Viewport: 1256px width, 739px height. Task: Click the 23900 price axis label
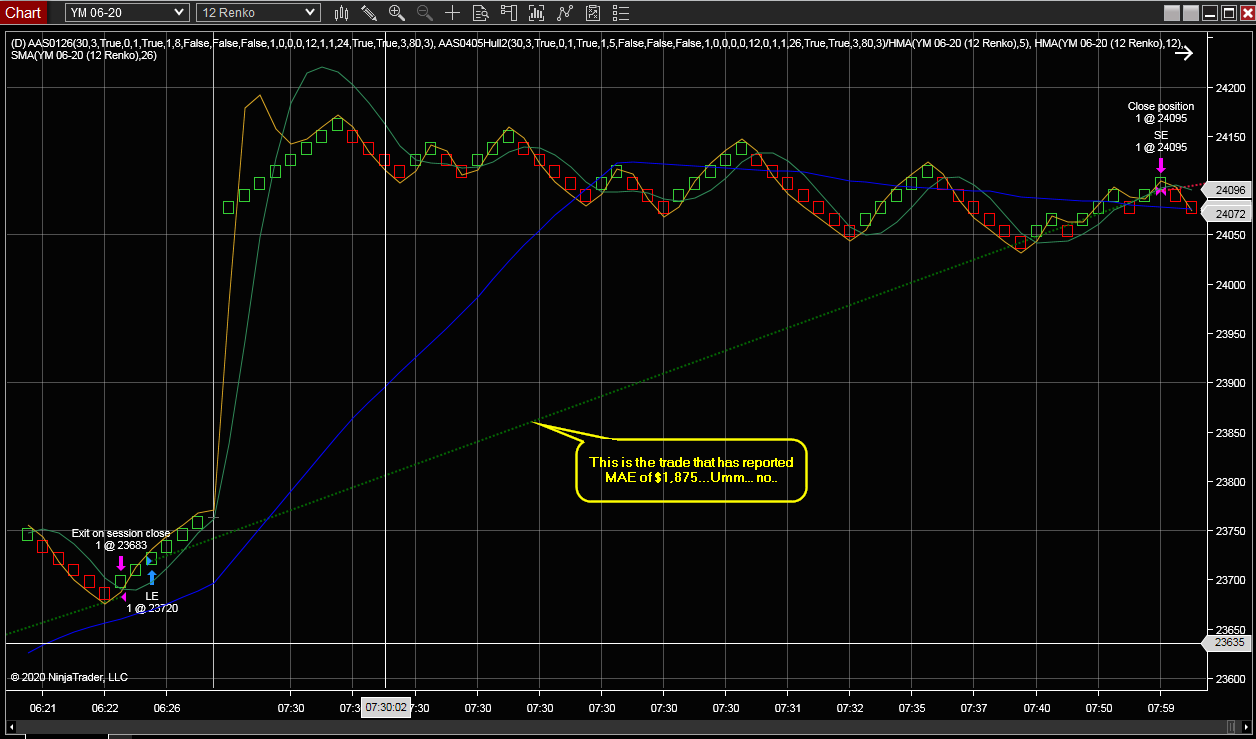click(x=1231, y=383)
